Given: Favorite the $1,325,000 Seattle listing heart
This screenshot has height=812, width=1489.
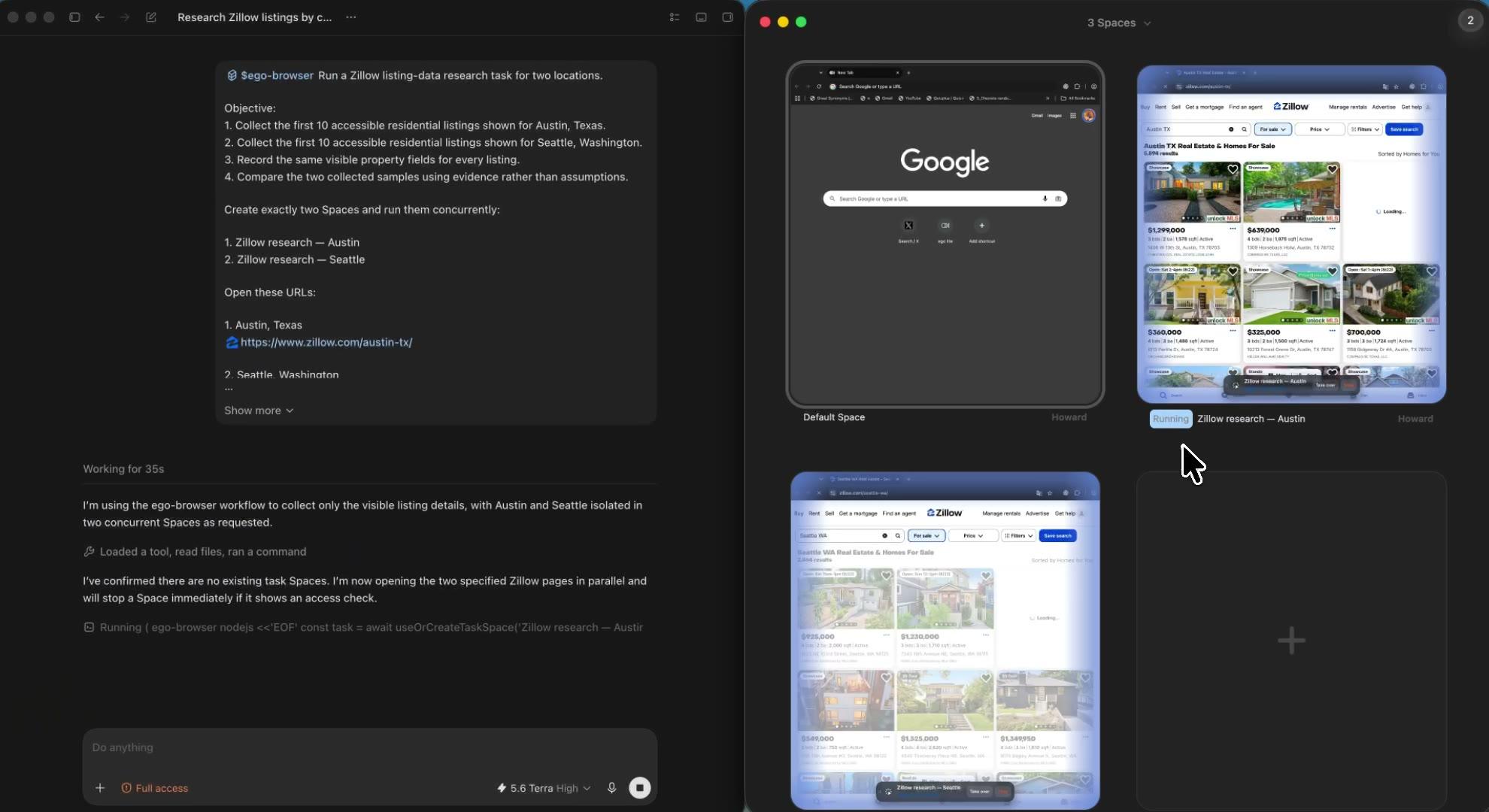Looking at the screenshot, I should click(x=985, y=678).
